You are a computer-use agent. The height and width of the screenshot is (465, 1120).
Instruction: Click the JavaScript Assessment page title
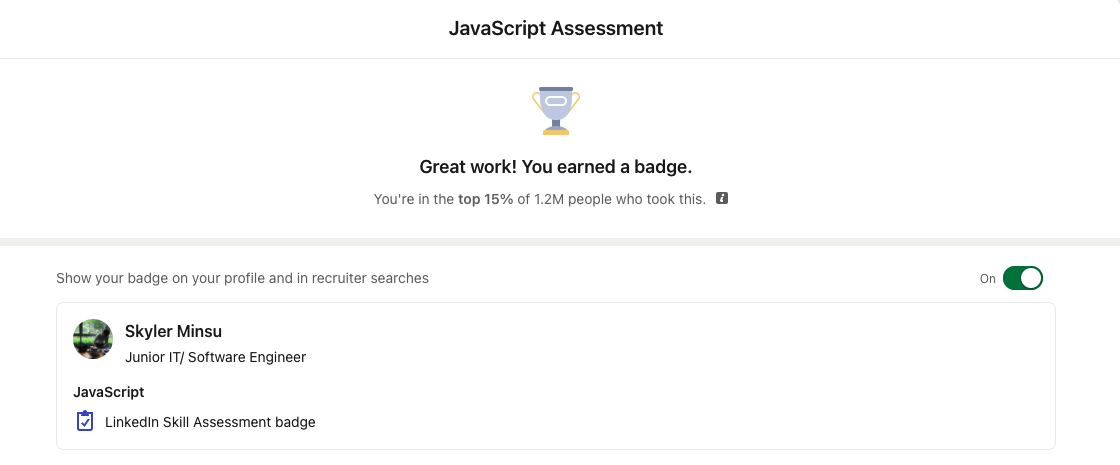pyautogui.click(x=556, y=29)
